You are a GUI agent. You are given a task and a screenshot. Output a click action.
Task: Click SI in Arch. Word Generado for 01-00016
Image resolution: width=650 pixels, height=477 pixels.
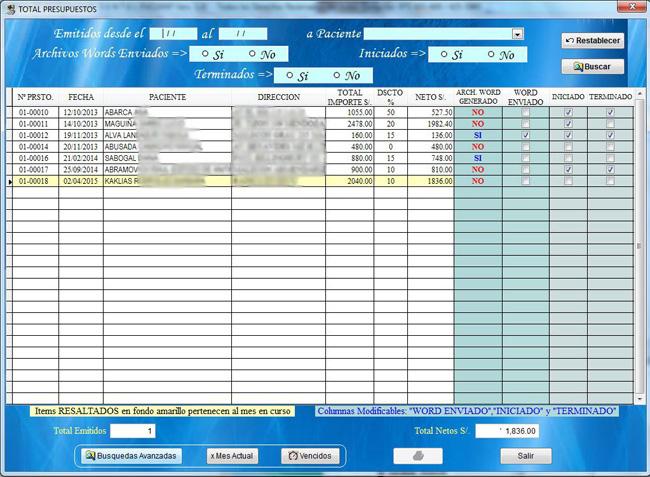[x=478, y=158]
